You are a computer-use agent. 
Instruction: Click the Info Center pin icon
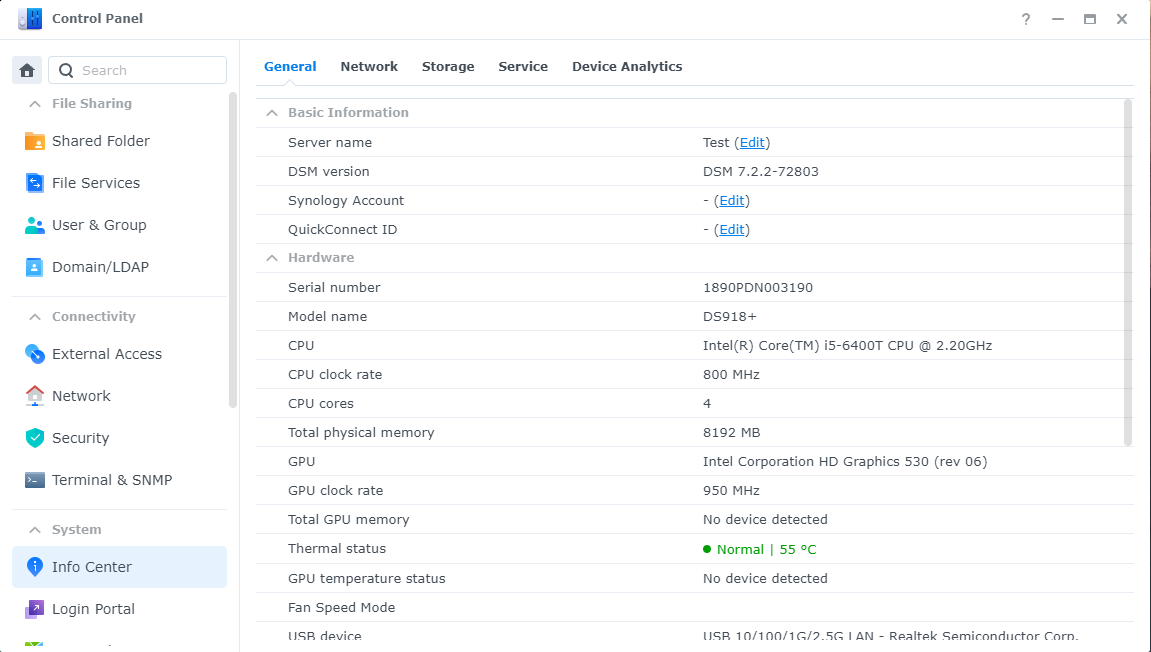[35, 567]
